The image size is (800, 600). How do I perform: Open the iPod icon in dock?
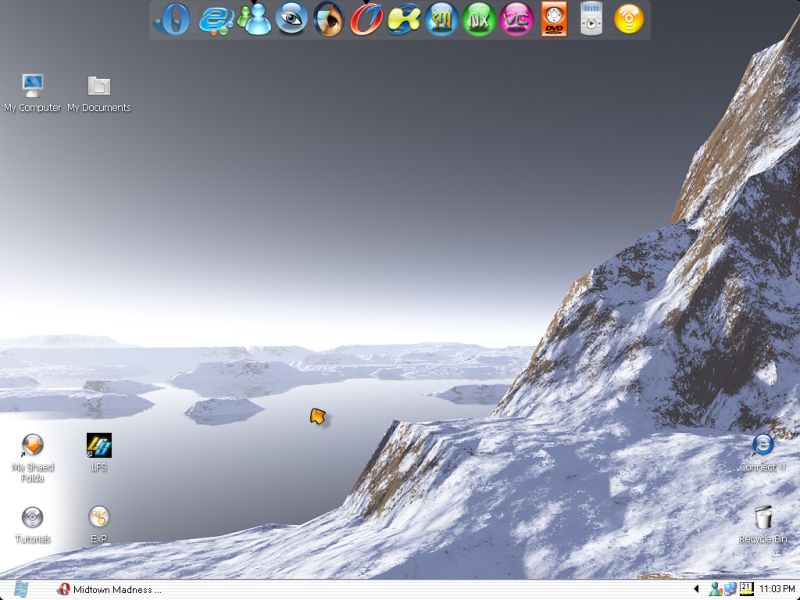(x=591, y=19)
